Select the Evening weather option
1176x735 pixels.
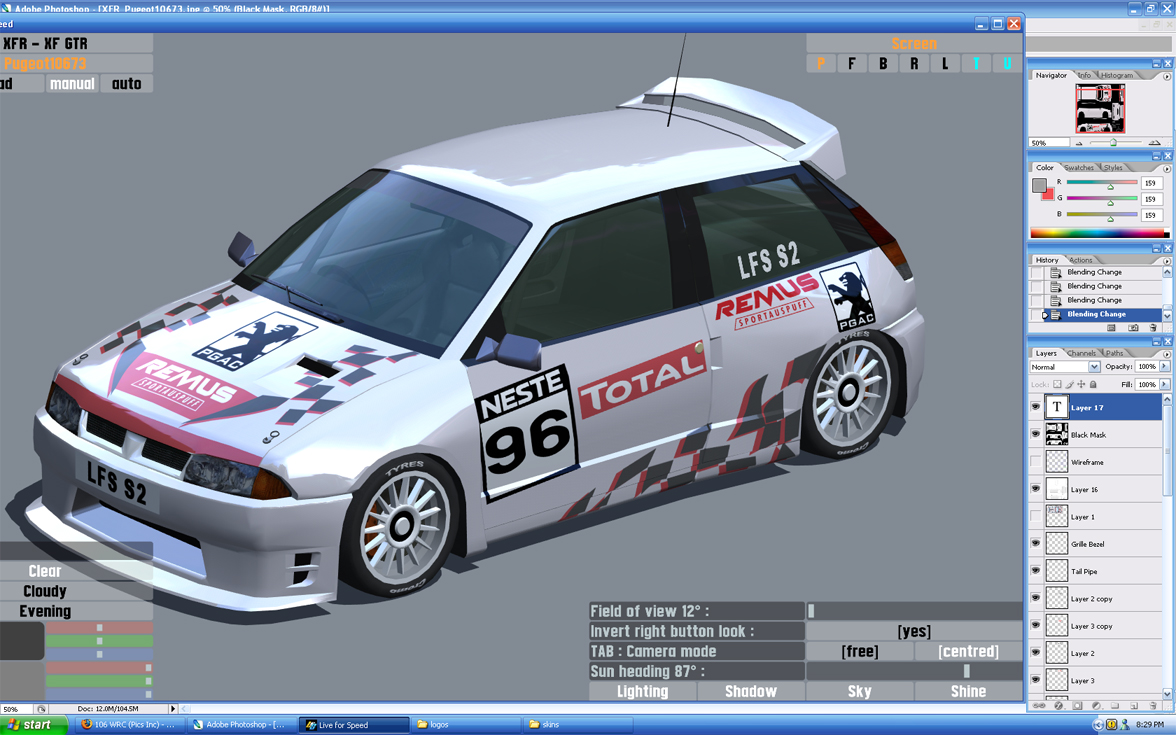pyautogui.click(x=45, y=611)
